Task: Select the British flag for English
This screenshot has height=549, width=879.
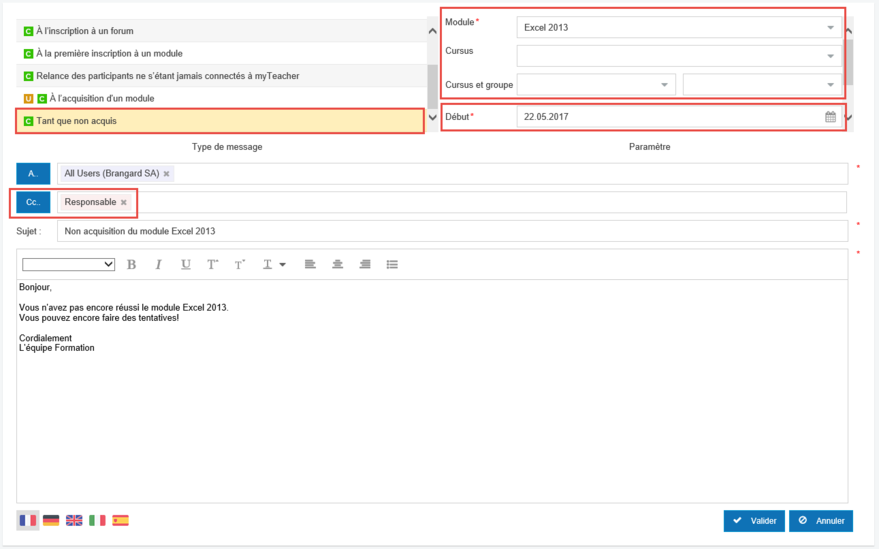Action: point(75,520)
